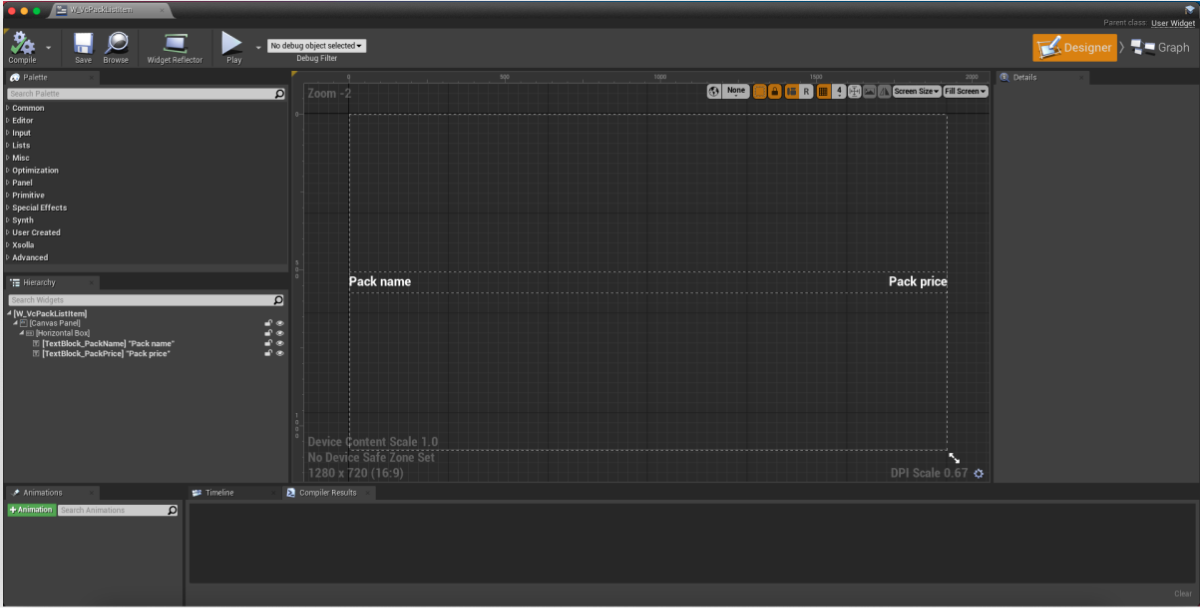This screenshot has height=608, width=1200.
Task: Browse to asset in Content Browser
Action: (116, 44)
